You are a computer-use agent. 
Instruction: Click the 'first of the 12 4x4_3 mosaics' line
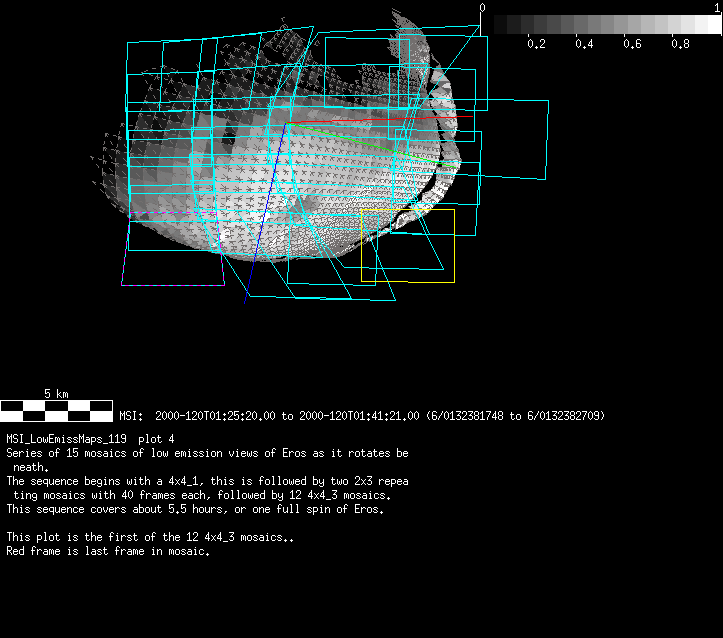[151, 537]
